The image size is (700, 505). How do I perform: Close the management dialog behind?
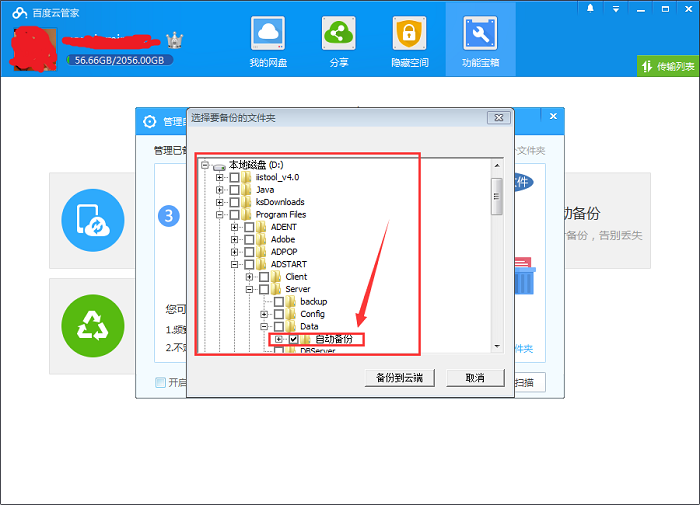click(553, 116)
